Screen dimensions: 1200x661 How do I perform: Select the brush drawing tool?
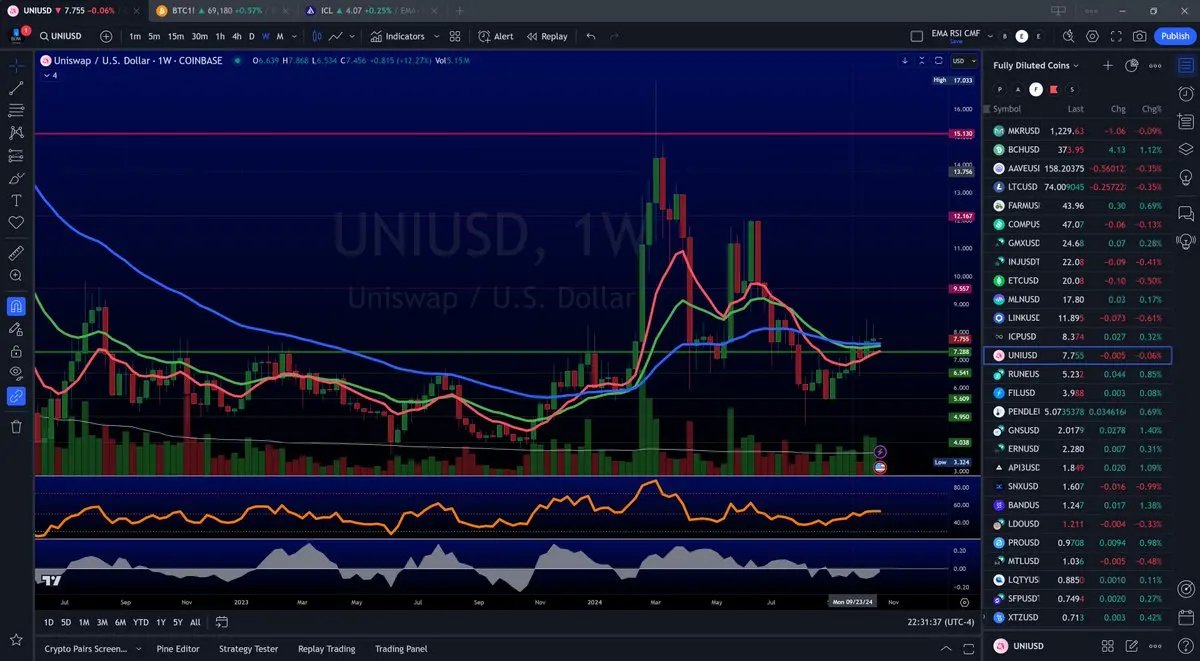tap(16, 178)
